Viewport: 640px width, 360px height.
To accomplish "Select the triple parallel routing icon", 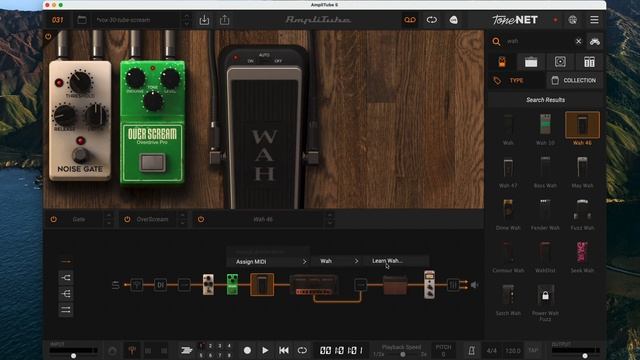I will (x=66, y=310).
